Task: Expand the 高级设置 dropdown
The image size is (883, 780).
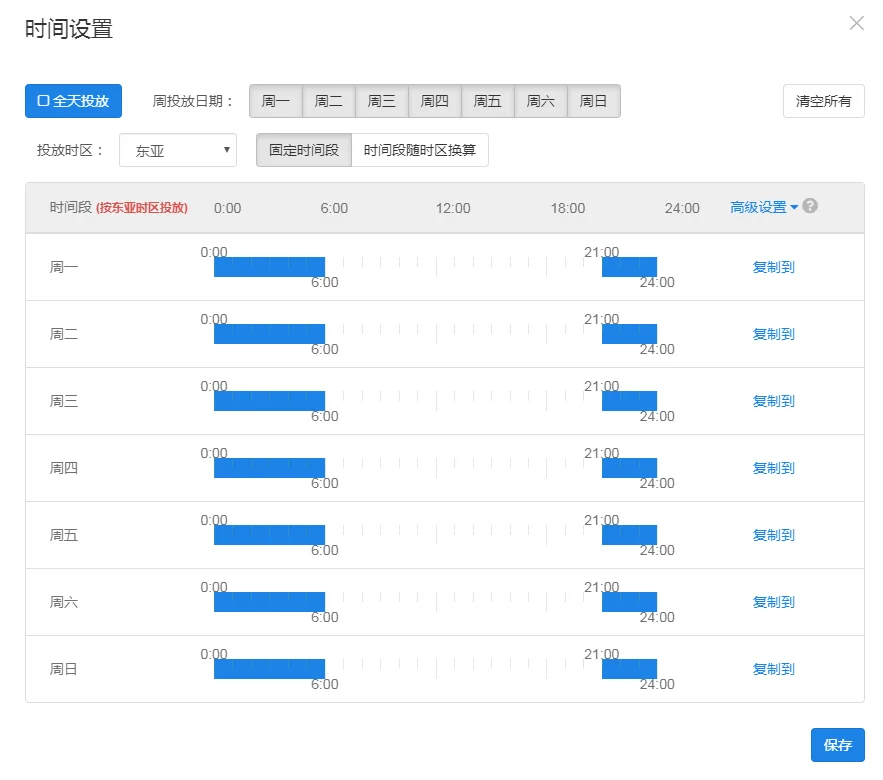Action: (x=764, y=207)
